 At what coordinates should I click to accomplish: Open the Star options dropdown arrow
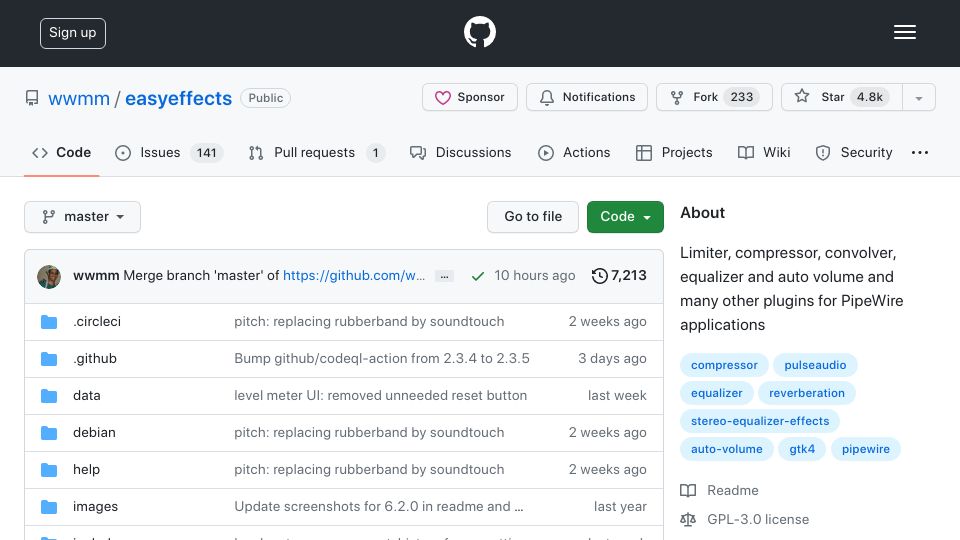pyautogui.click(x=918, y=97)
